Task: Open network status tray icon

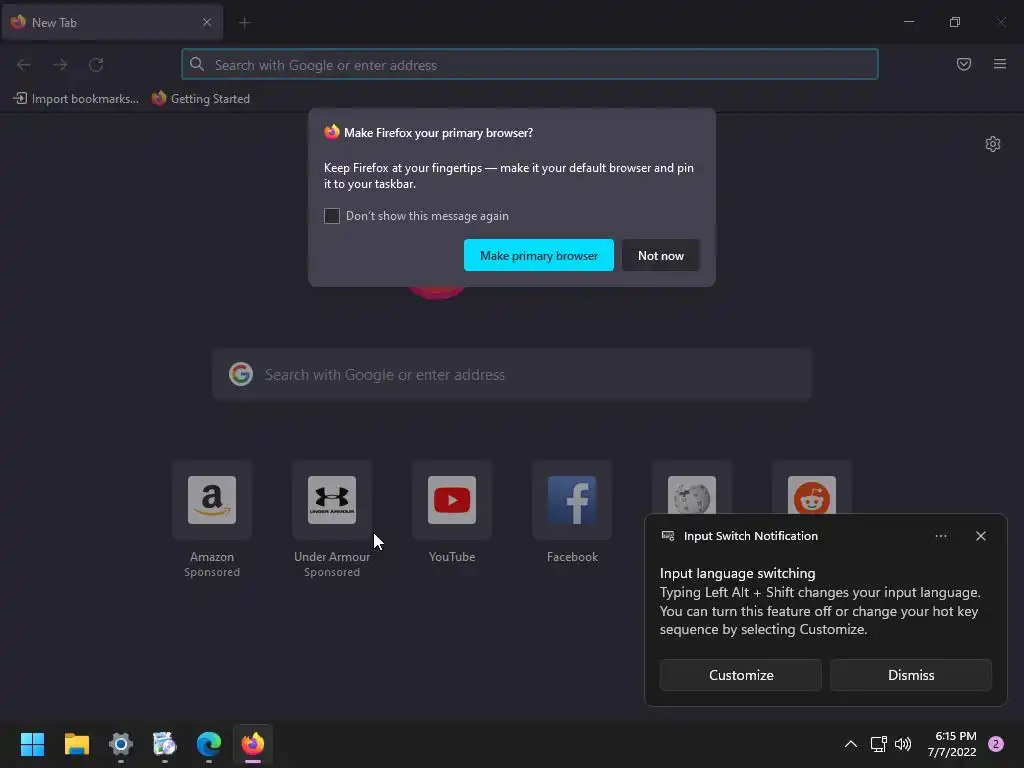Action: click(878, 743)
